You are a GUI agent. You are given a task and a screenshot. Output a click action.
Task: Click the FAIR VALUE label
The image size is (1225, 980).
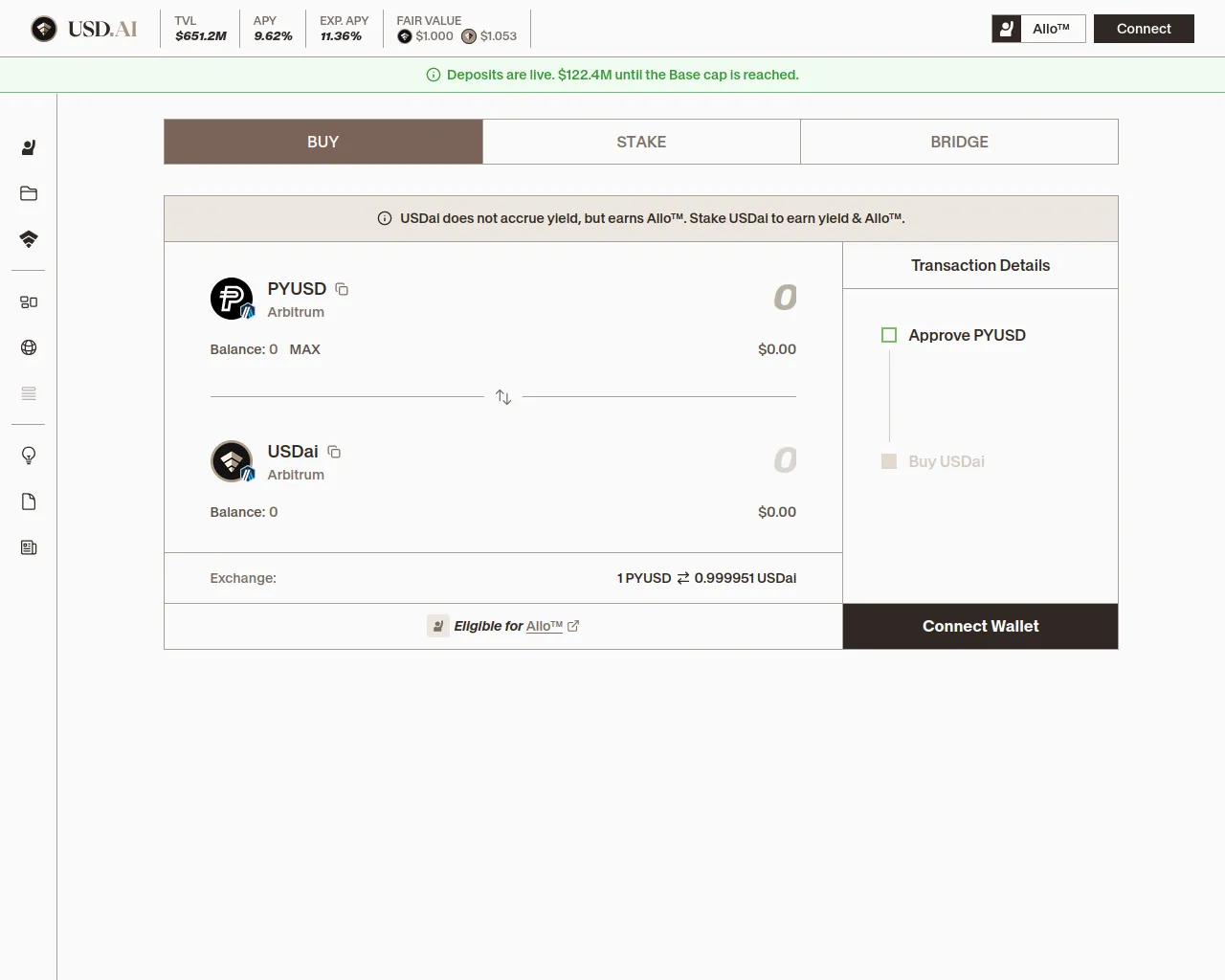pos(429,20)
